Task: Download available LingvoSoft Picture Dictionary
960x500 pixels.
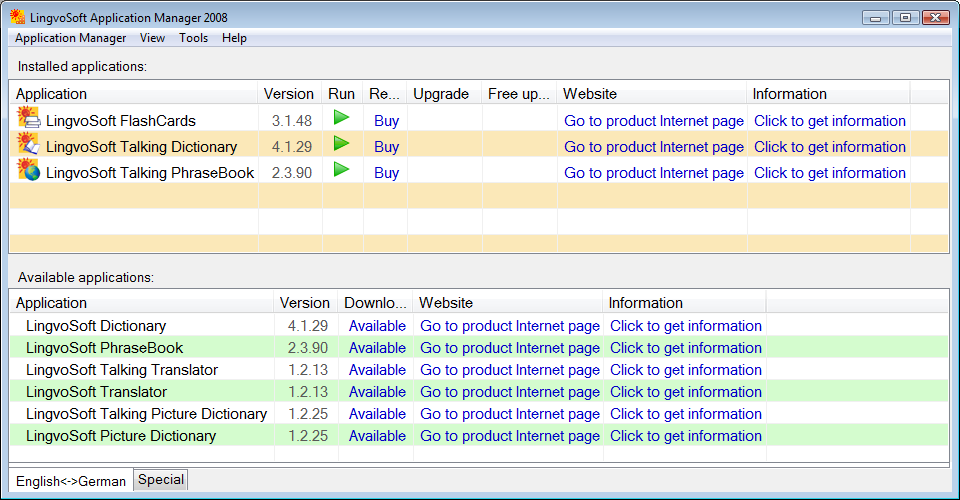Action: click(377, 436)
